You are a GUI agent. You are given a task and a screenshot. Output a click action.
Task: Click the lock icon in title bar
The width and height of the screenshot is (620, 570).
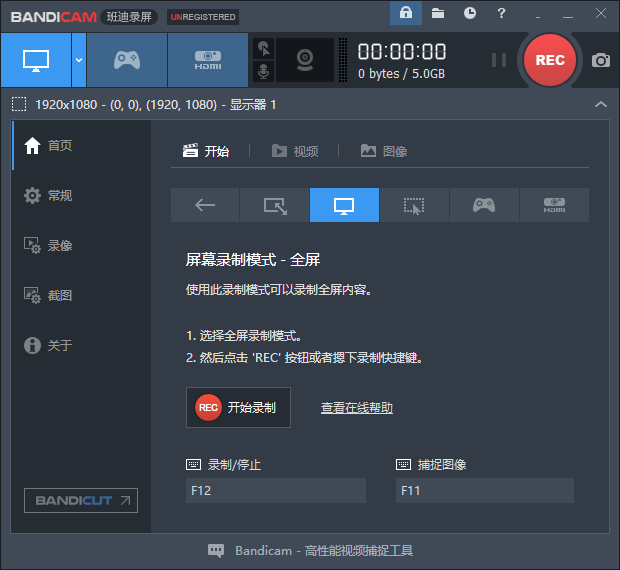[x=406, y=13]
